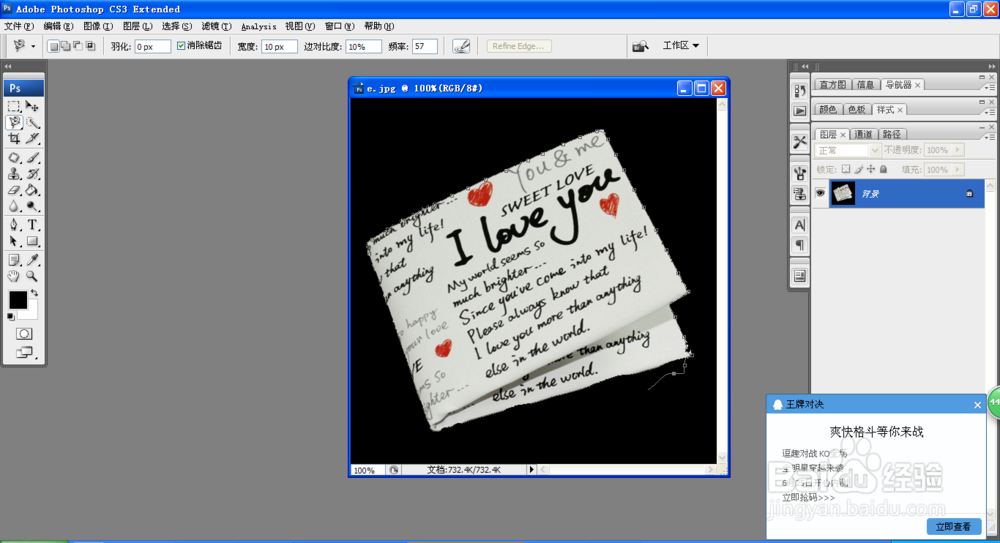Toggle lock transparent pixels in Layers panel
The width and height of the screenshot is (1000, 543).
click(846, 169)
